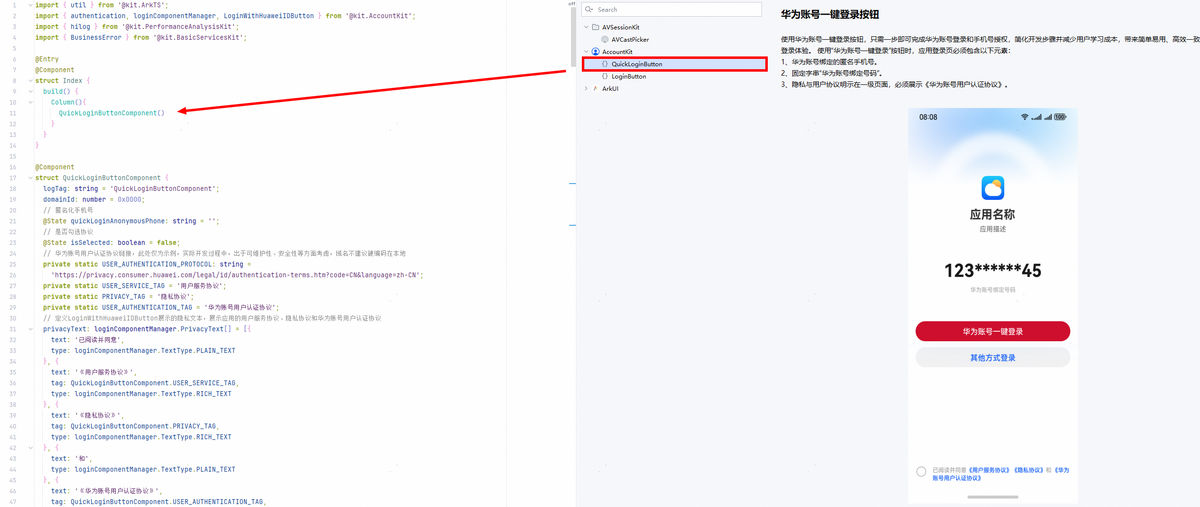Expand the ArkUI tree node
This screenshot has height=507, width=1200.
click(586, 88)
